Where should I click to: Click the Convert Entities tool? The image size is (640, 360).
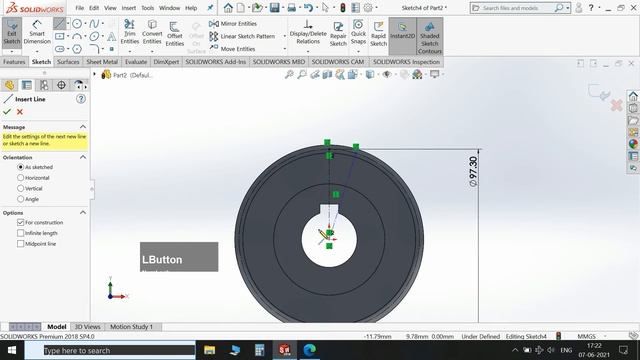click(152, 32)
